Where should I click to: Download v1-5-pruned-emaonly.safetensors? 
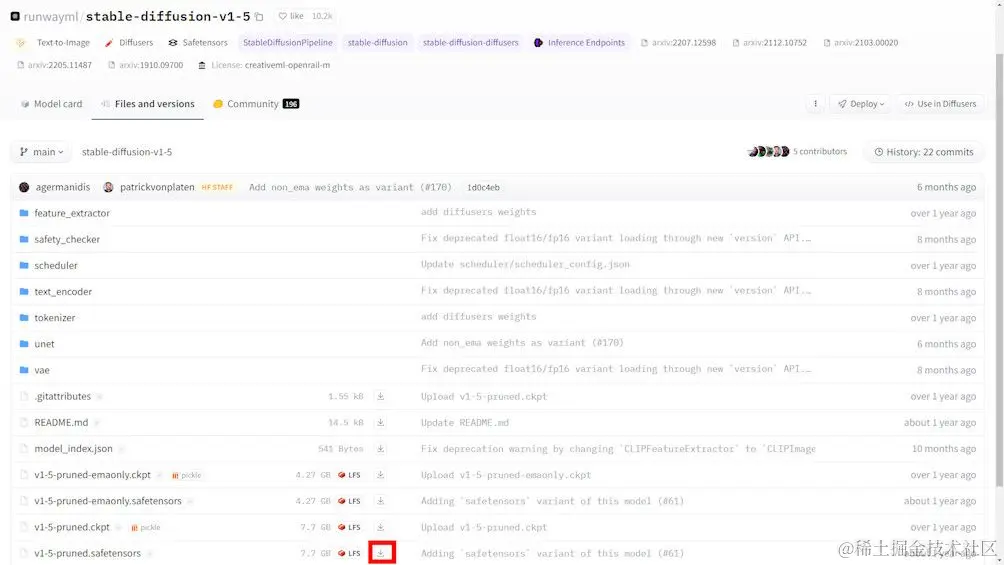coord(380,501)
